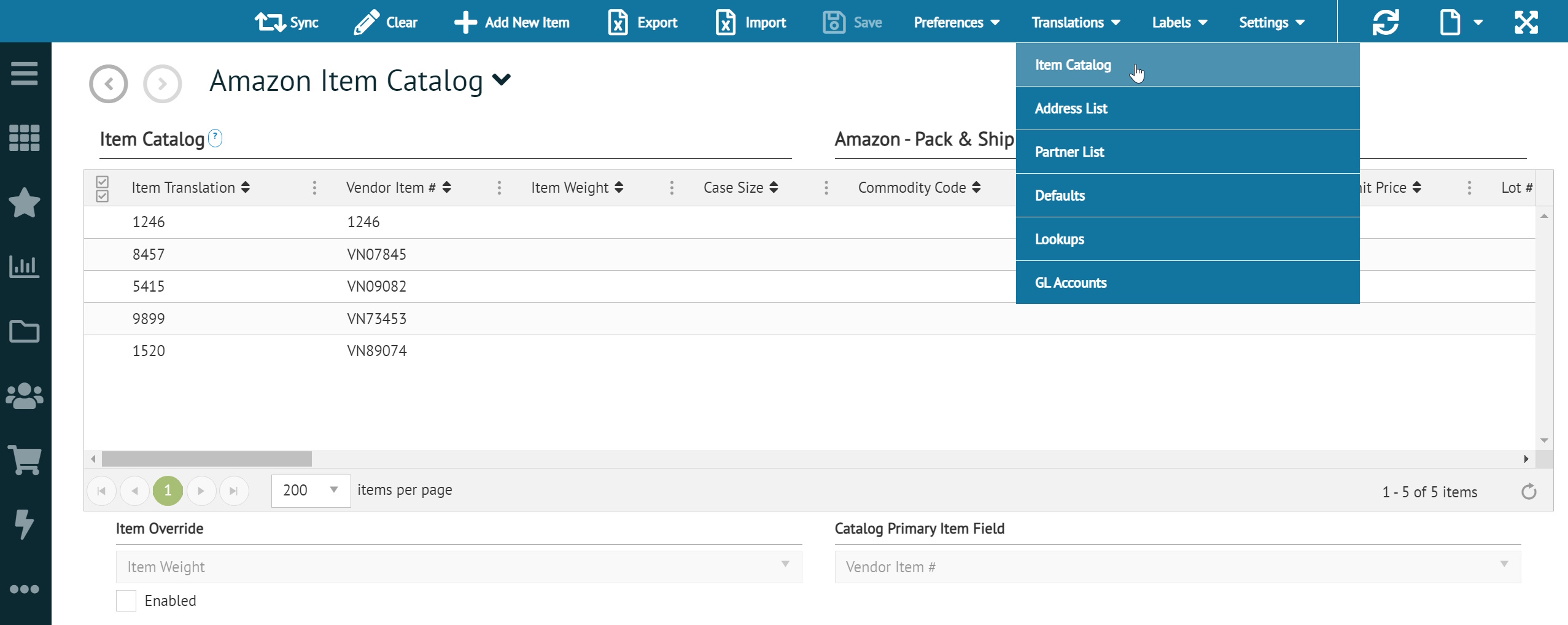Open the users group sidebar icon
The height and width of the screenshot is (625, 1568).
[25, 396]
